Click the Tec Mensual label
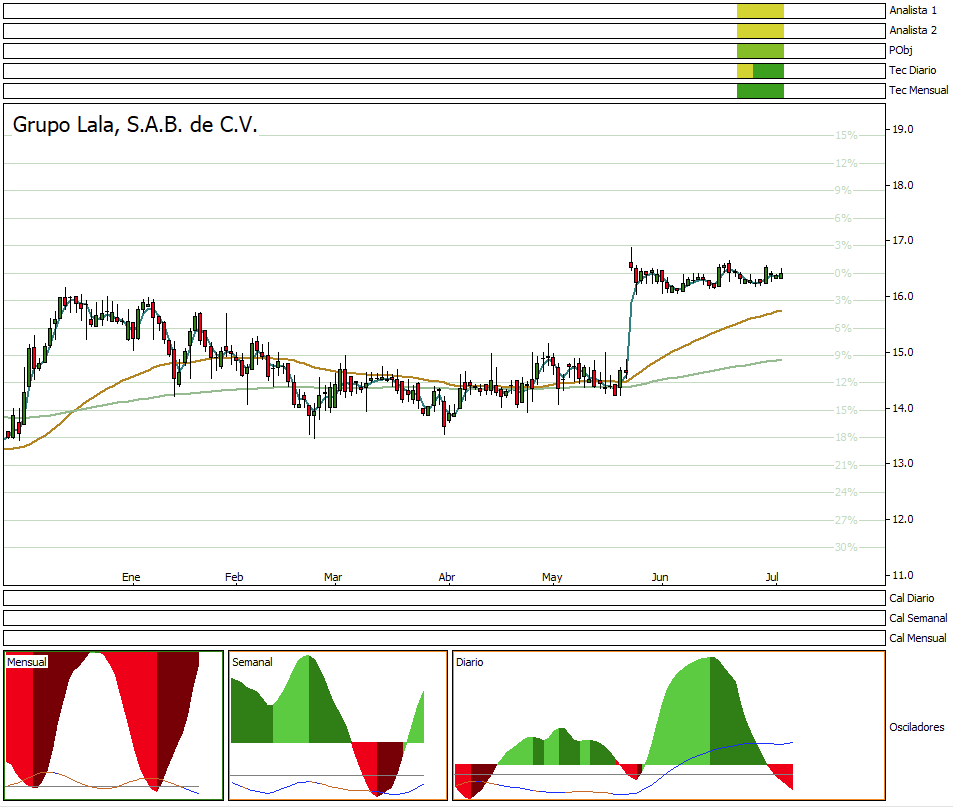Viewport: 953px width, 807px height. (918, 91)
